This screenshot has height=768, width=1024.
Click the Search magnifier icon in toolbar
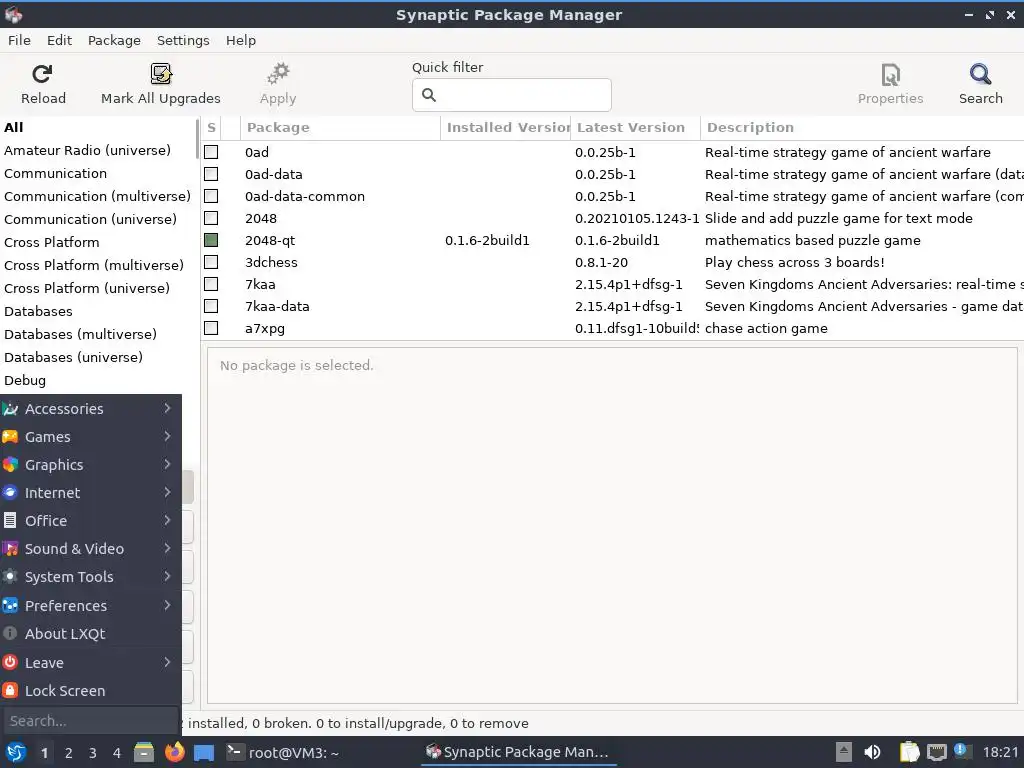click(980, 74)
